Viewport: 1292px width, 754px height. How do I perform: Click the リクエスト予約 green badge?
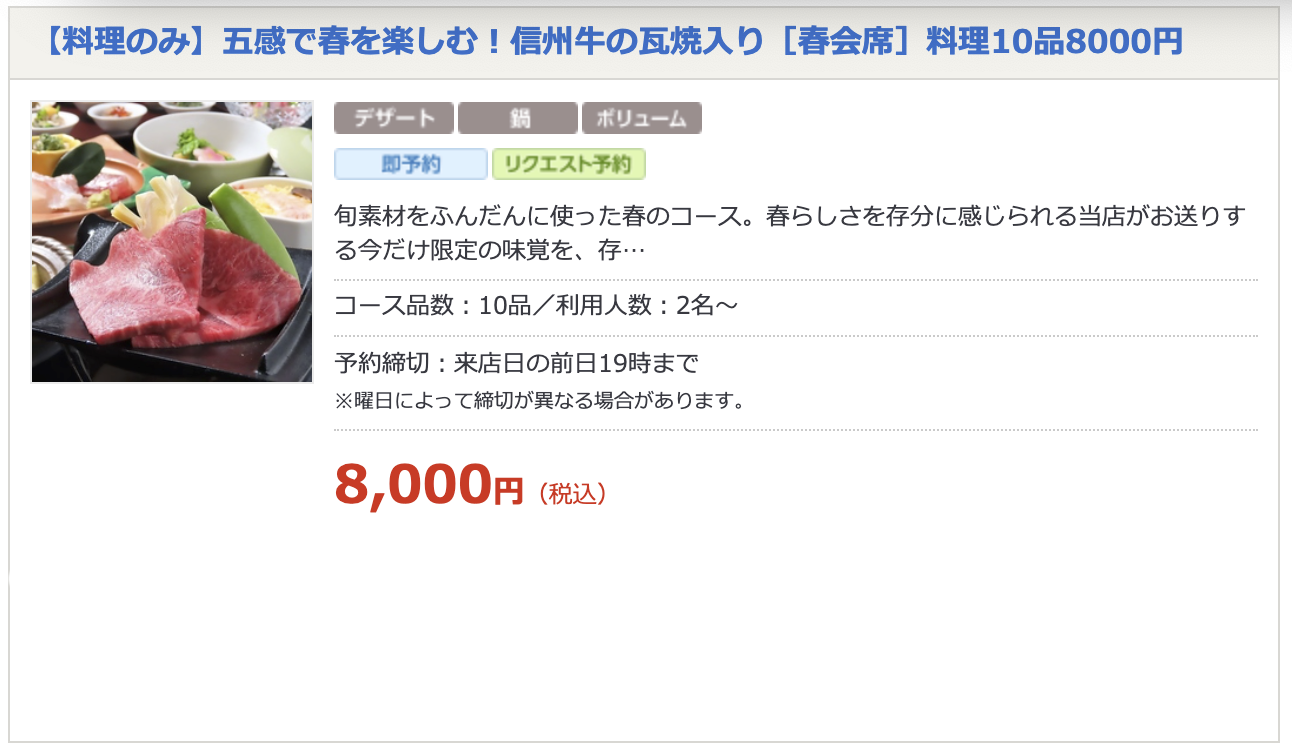pos(569,164)
